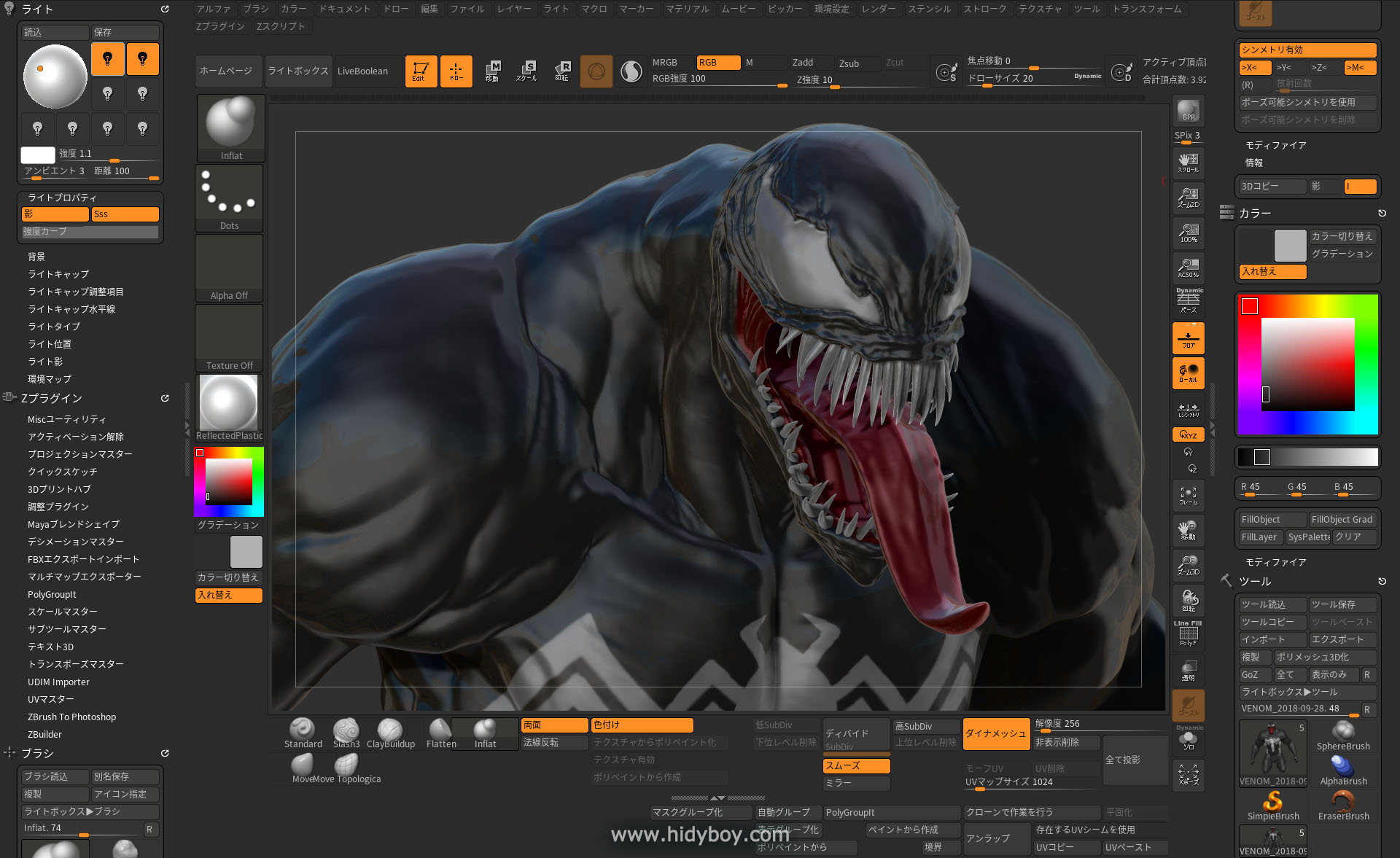Image resolution: width=1400 pixels, height=858 pixels.
Task: Expand the デシメーションマスター plugin
Action: (x=76, y=542)
